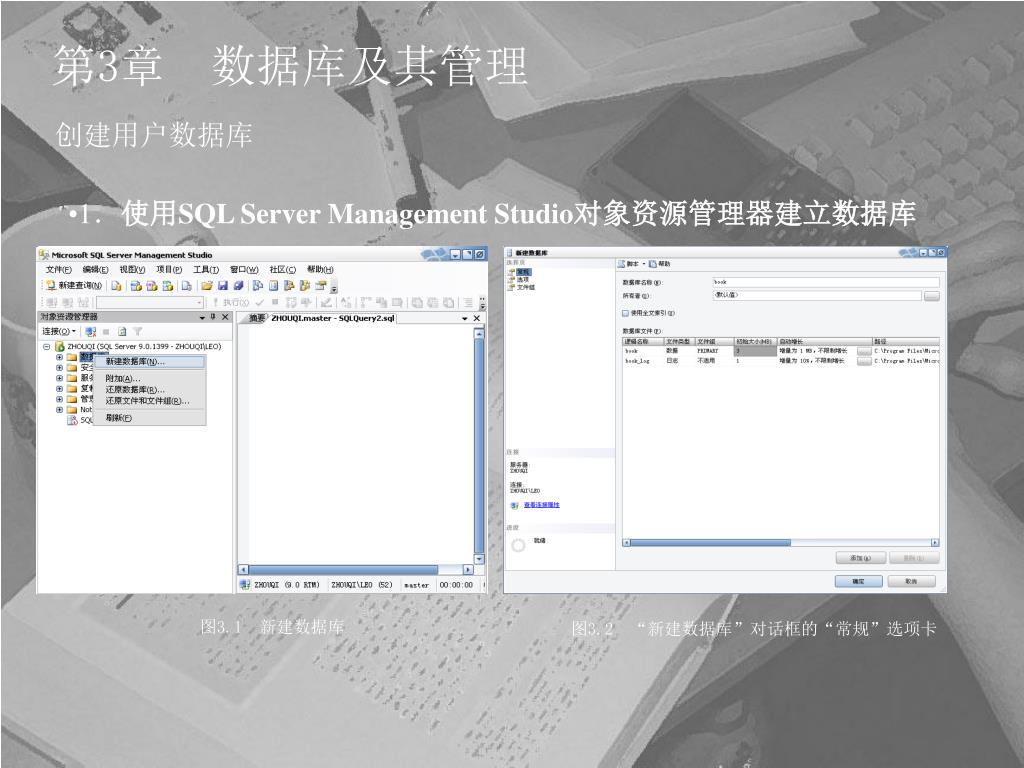Click the 查看连接属性 link
This screenshot has width=1024, height=768.
(541, 505)
